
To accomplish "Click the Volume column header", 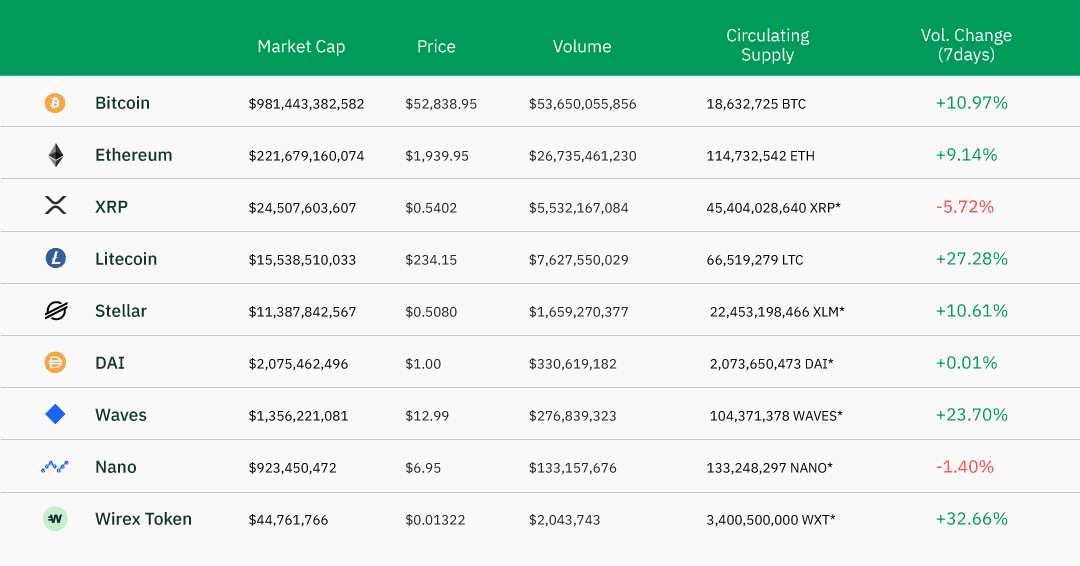I will coord(582,46).
